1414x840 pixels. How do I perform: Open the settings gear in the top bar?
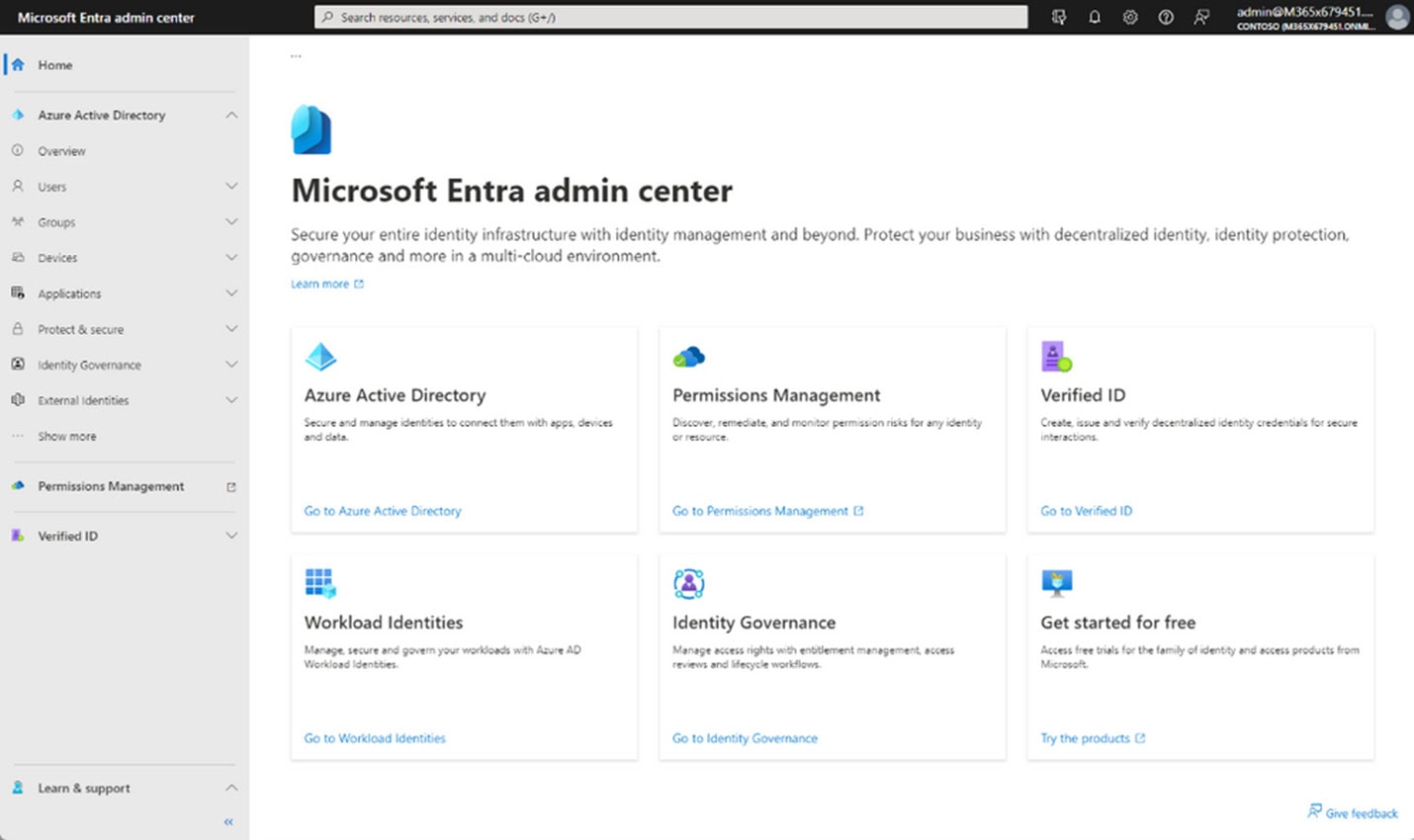[x=1130, y=17]
